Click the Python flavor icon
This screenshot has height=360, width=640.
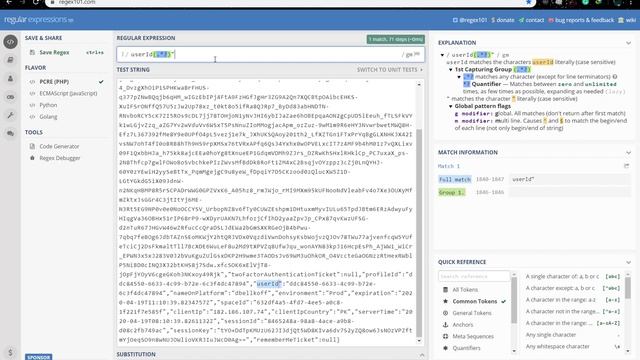coord(32,105)
